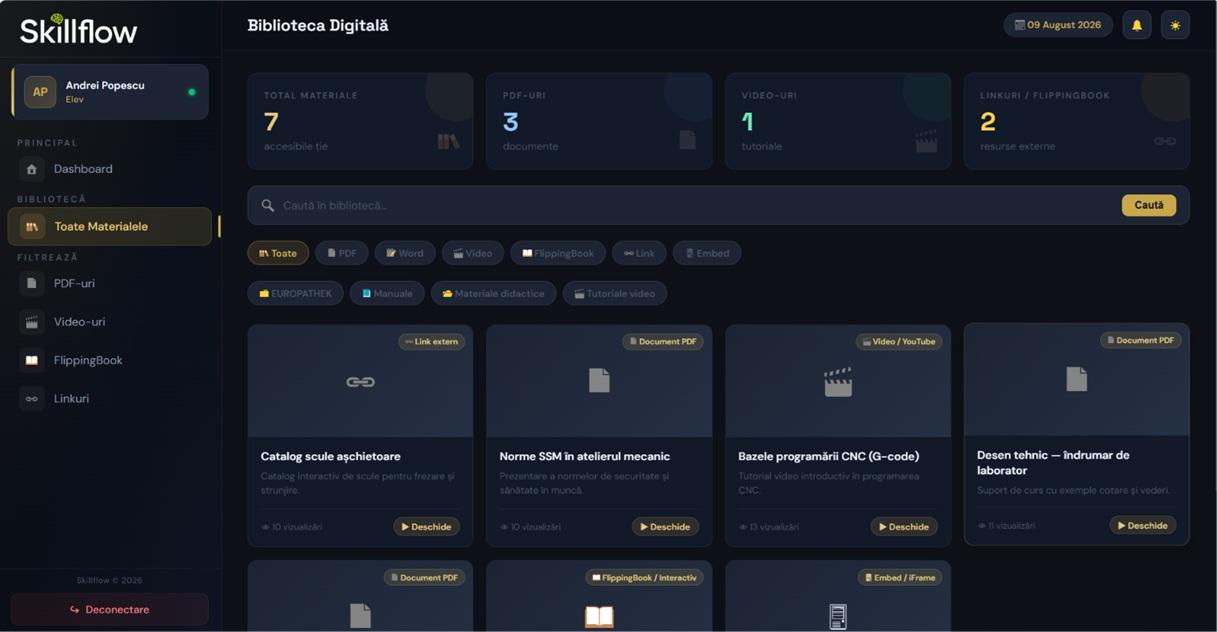Click Andrei Popescu profile name
The height and width of the screenshot is (632, 1217).
(105, 86)
